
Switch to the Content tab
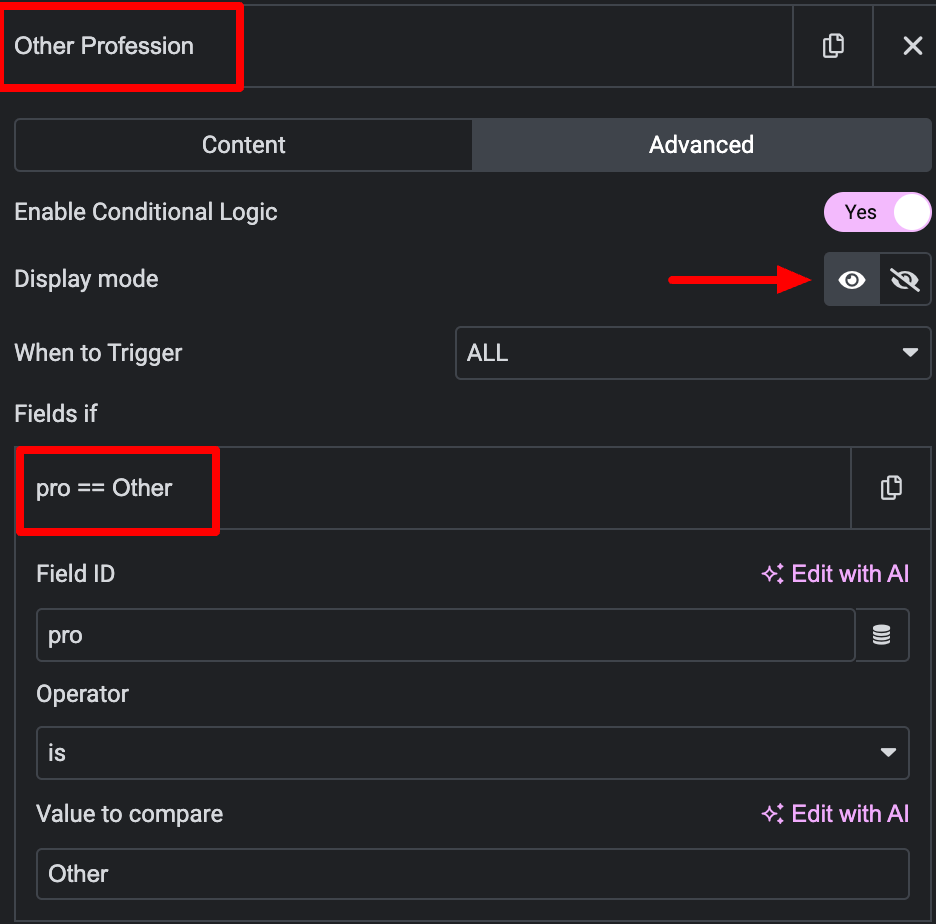point(244,145)
